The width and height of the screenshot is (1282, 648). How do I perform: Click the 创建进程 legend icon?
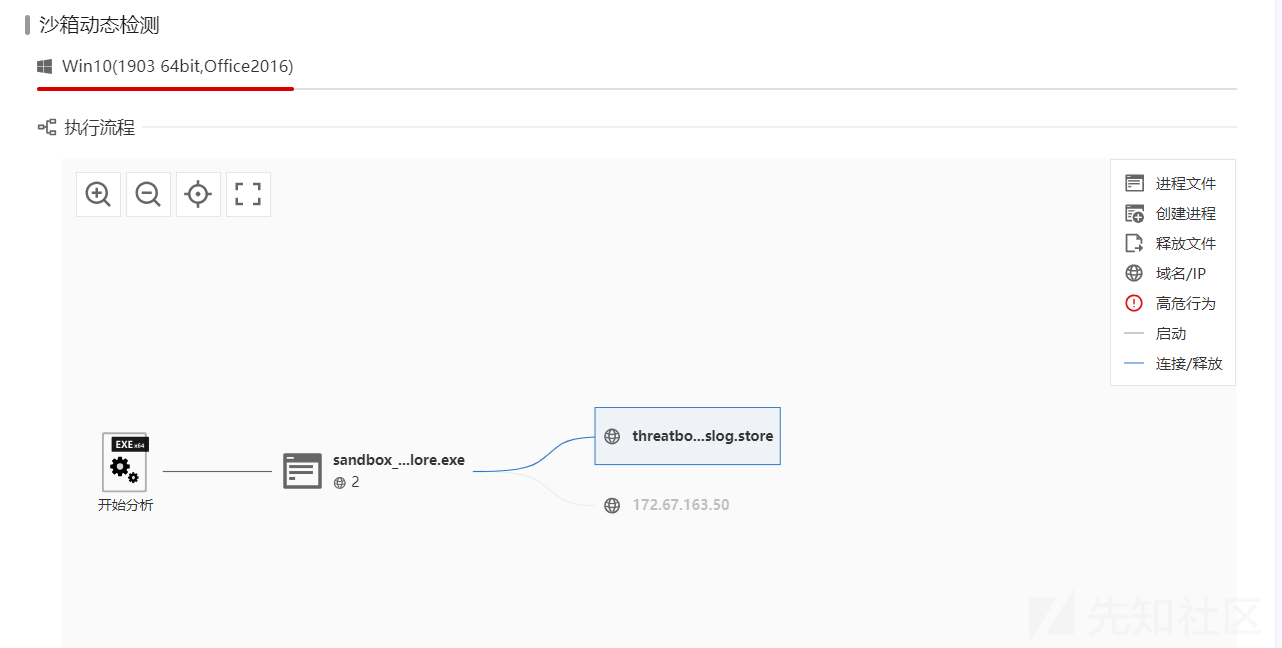point(1134,213)
